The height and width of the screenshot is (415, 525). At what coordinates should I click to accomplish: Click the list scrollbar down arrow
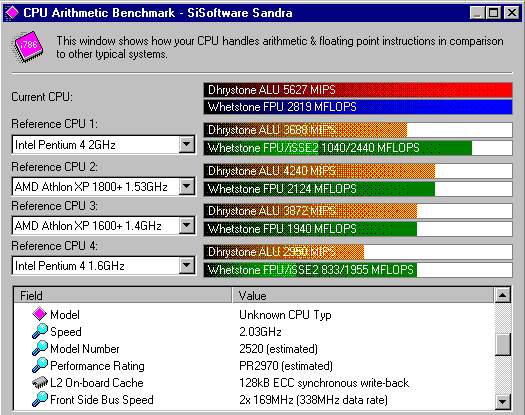503,401
